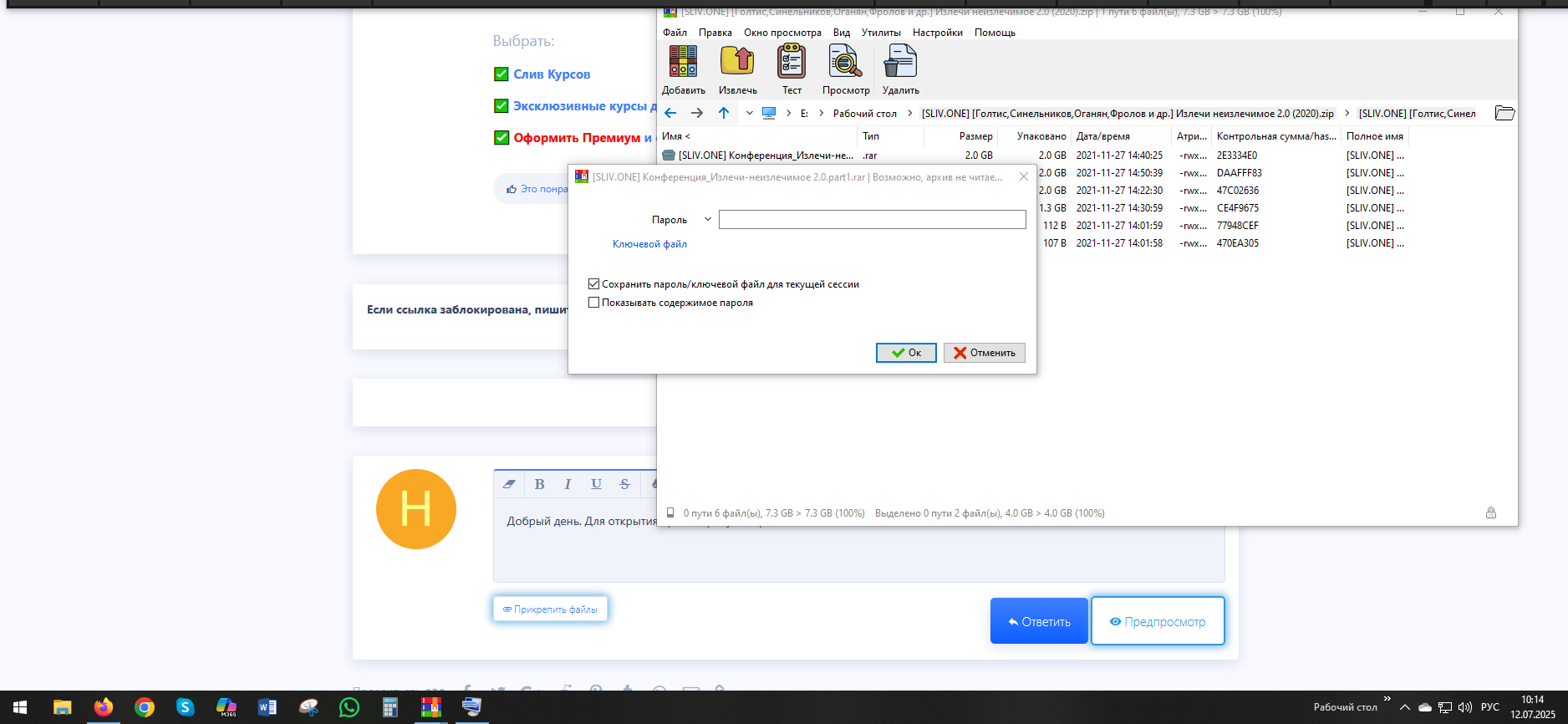Screen dimensions: 1568x724
Task: Uncheck Сохранить пароль/ключевой файл для текущей сессии
Action: point(594,284)
